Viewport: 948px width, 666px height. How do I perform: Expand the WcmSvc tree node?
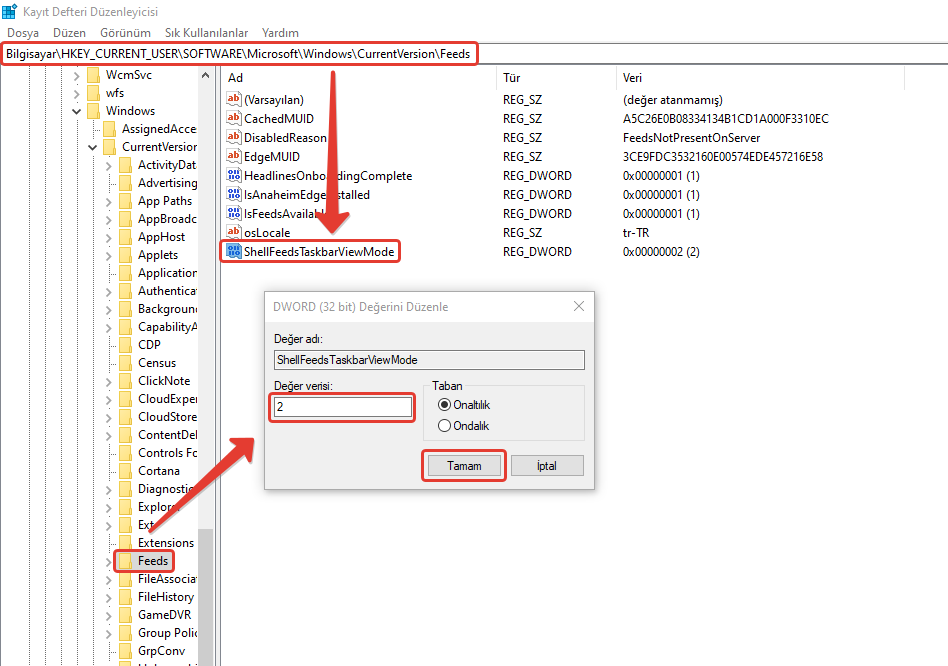tap(77, 75)
